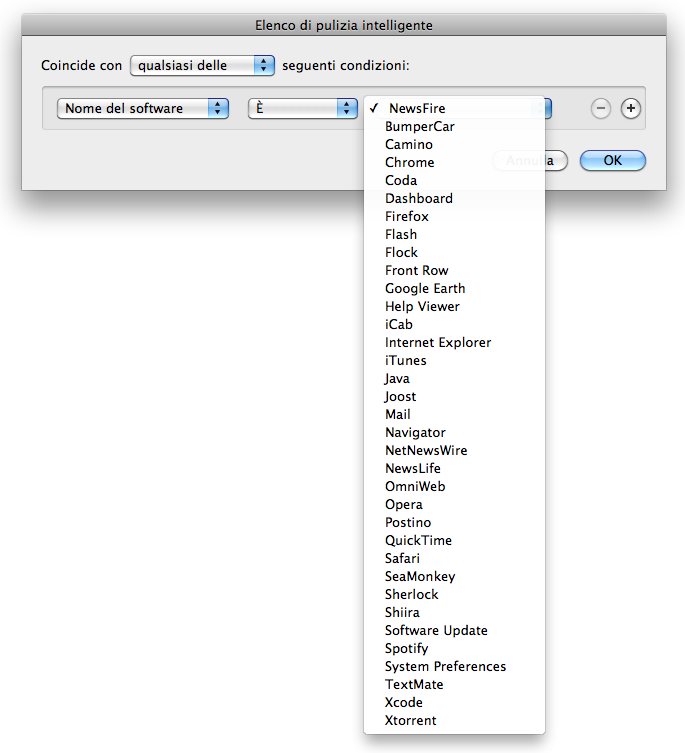This screenshot has width=685, height=753.
Task: Select Coda in the software menu
Action: (x=454, y=181)
